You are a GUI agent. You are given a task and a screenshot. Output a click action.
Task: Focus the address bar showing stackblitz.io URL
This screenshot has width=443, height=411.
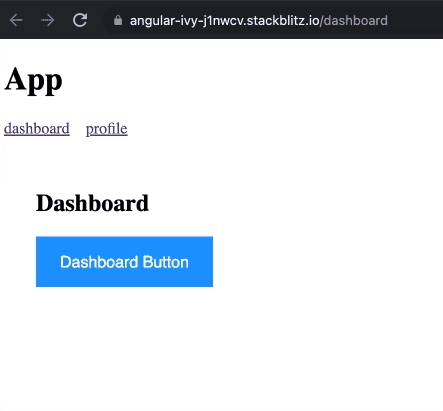[259, 21]
